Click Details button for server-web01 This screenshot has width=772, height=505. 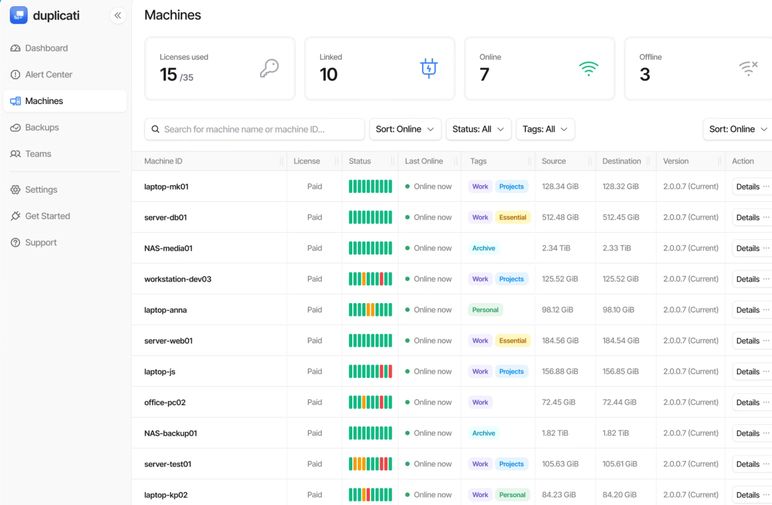click(747, 341)
